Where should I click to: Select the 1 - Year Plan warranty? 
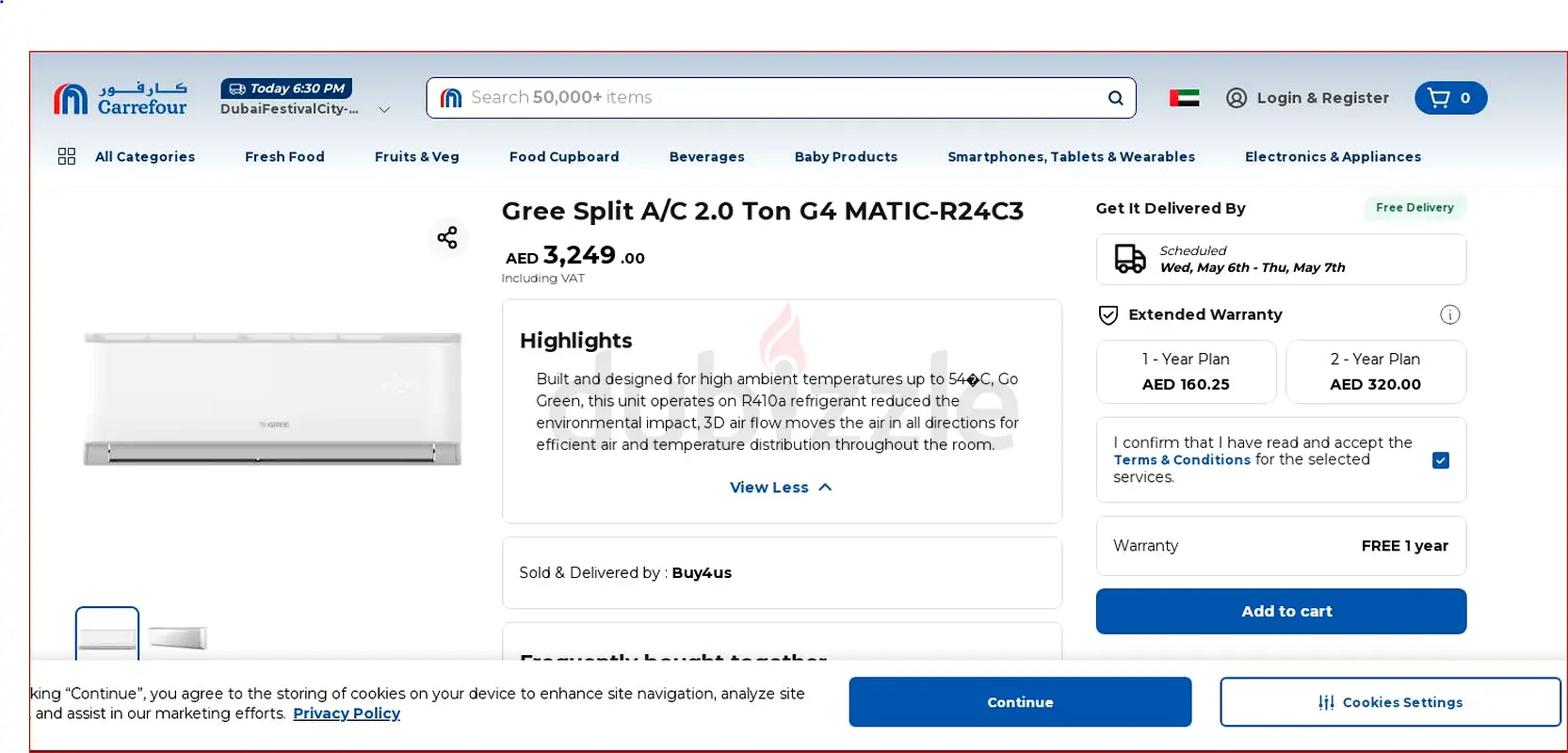[1187, 372]
